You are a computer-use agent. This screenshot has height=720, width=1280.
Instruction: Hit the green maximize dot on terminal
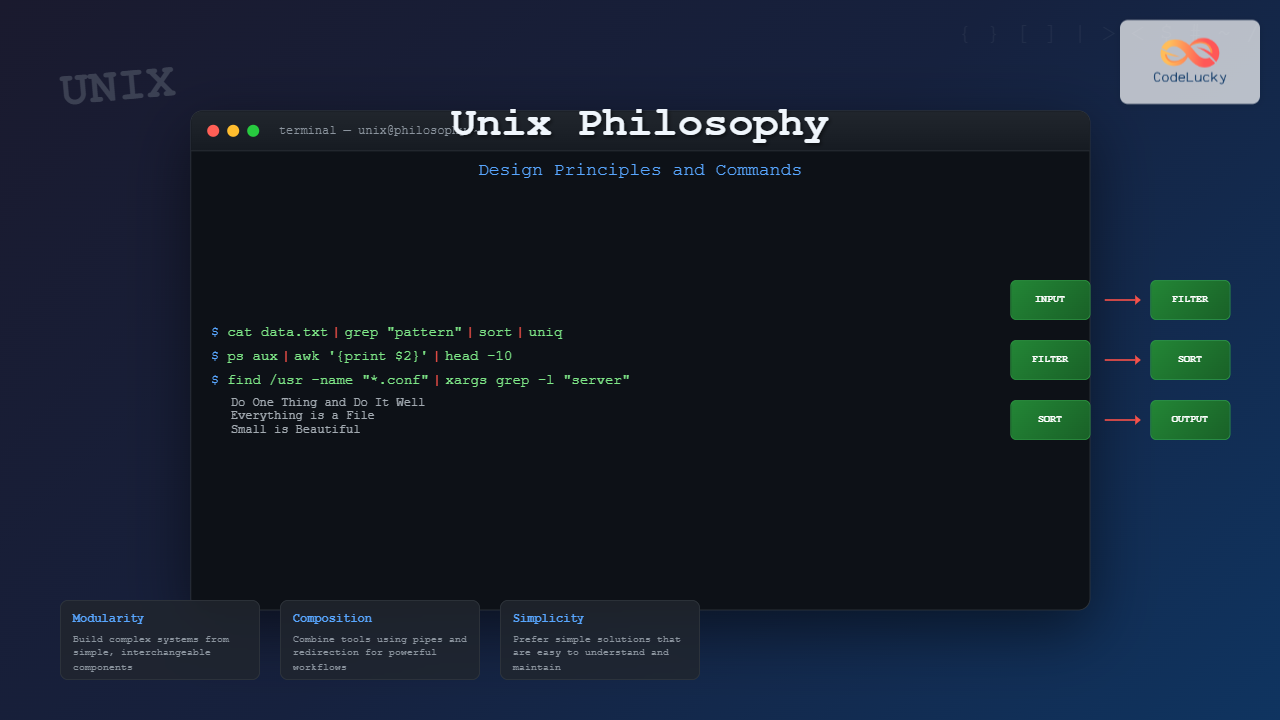pos(253,131)
